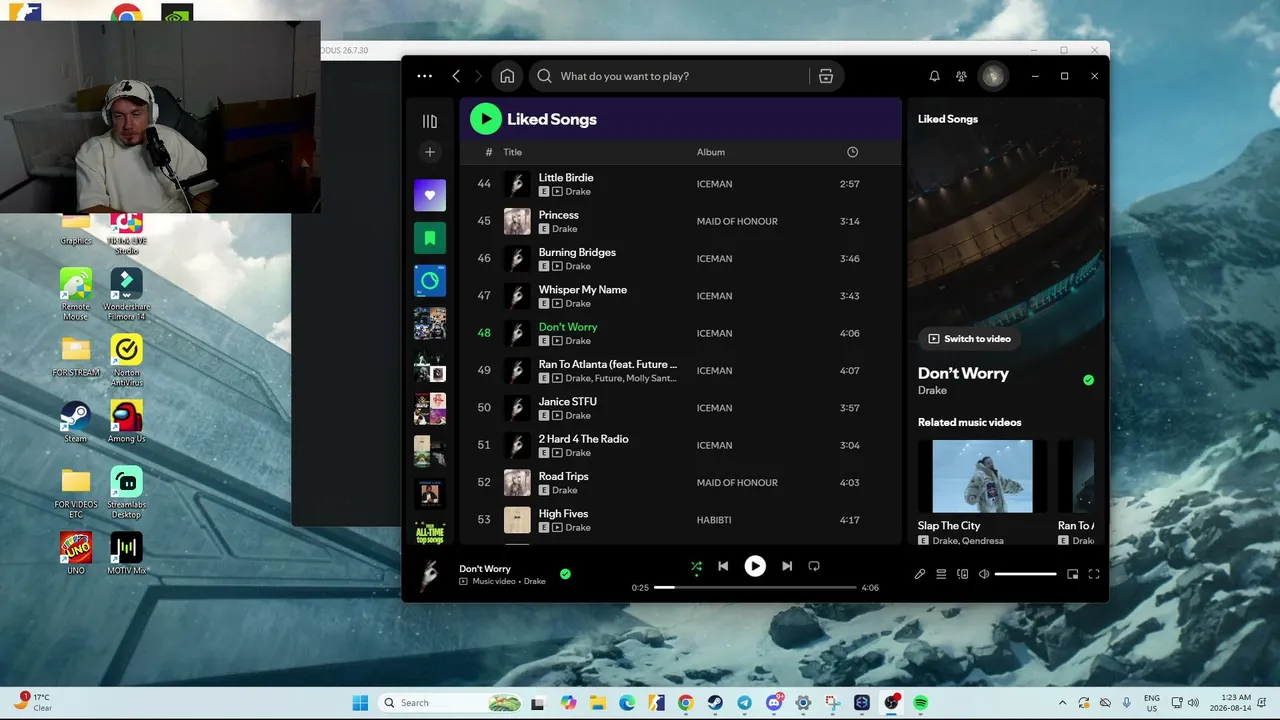
Task: Select the Princess track row
Action: pyautogui.click(x=680, y=221)
